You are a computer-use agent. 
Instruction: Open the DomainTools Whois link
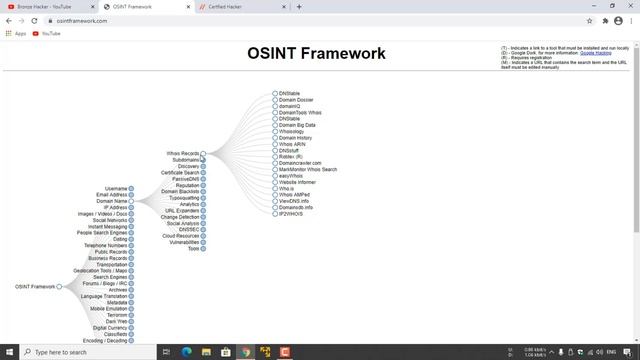pyautogui.click(x=300, y=113)
